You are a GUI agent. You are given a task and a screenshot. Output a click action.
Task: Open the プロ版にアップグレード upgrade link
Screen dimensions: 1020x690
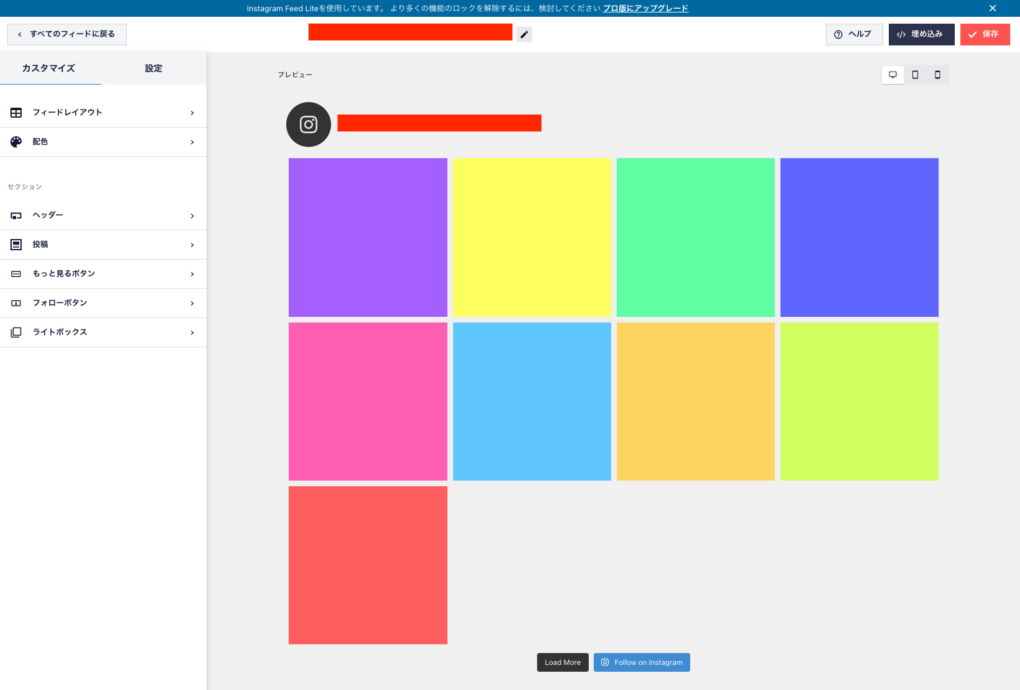click(645, 8)
